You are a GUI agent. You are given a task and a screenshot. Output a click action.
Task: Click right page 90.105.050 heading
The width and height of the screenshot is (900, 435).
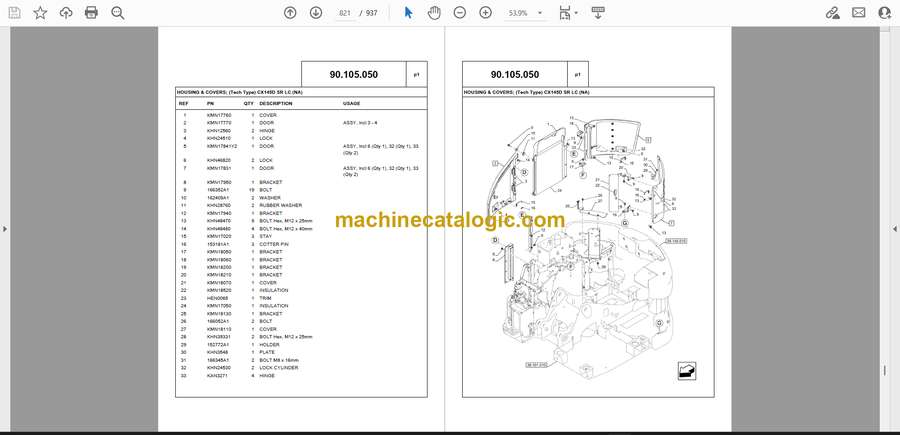coord(515,75)
